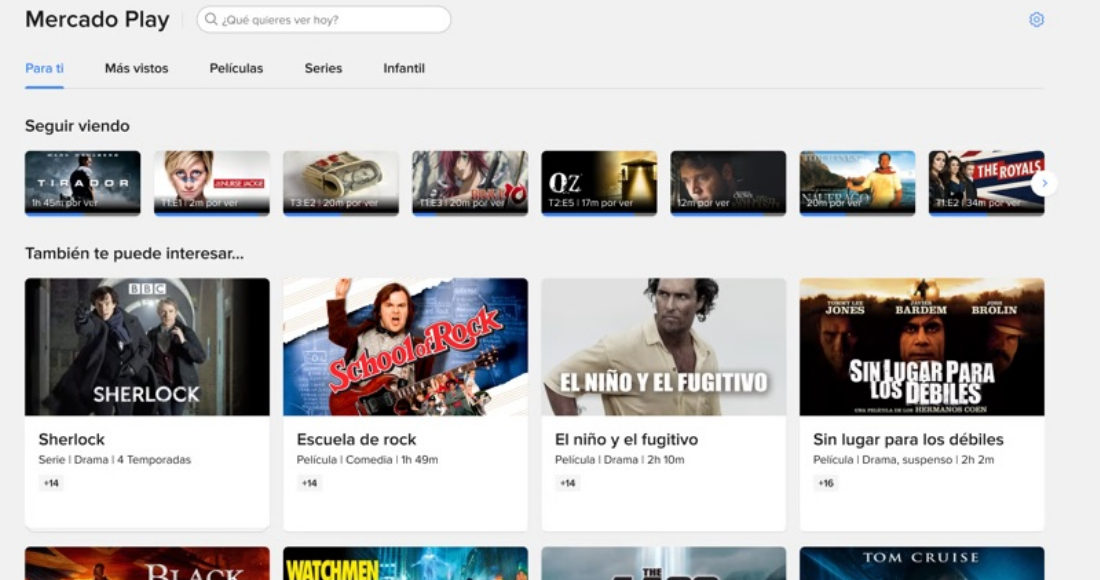Go to the Series tab
This screenshot has width=1100, height=580.
[x=323, y=68]
